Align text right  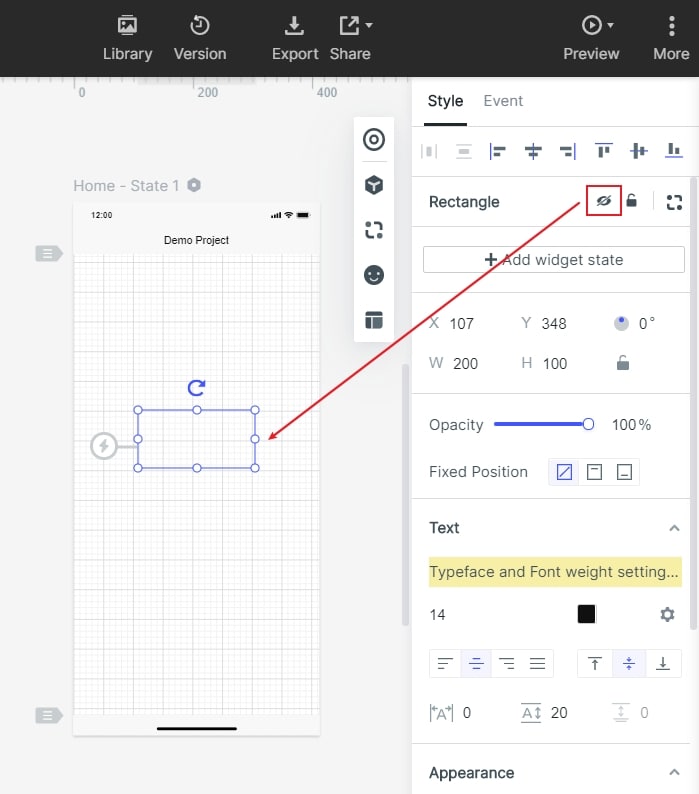pyautogui.click(x=507, y=663)
